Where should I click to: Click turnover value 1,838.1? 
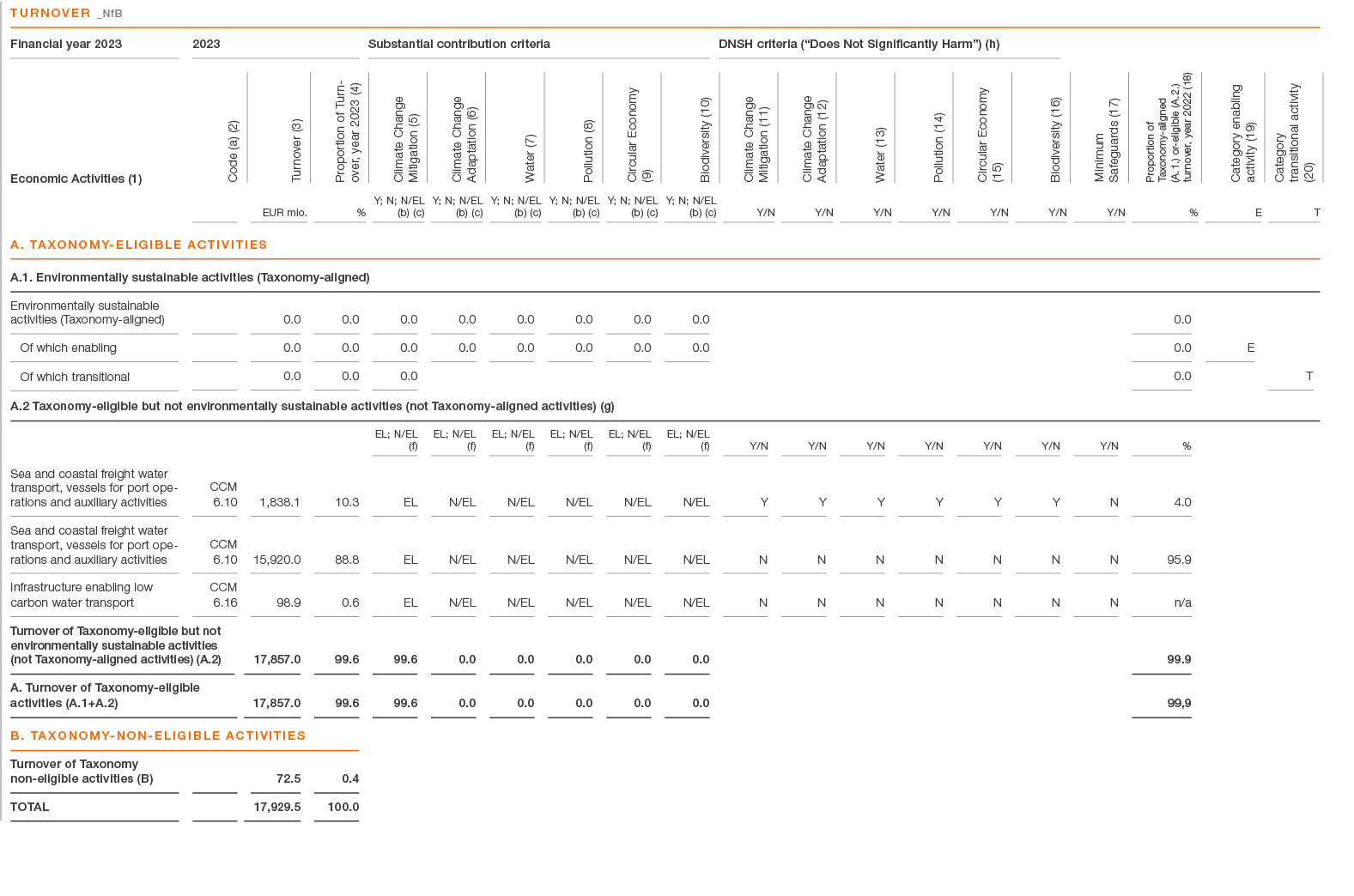click(280, 502)
